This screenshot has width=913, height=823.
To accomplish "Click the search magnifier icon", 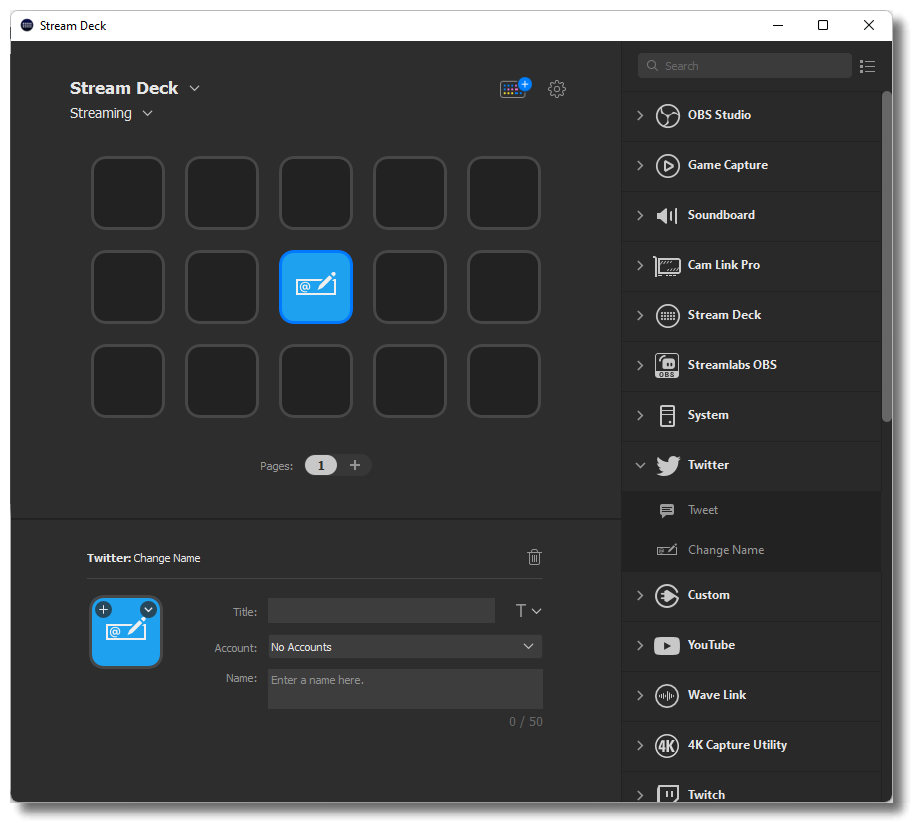I will point(652,66).
